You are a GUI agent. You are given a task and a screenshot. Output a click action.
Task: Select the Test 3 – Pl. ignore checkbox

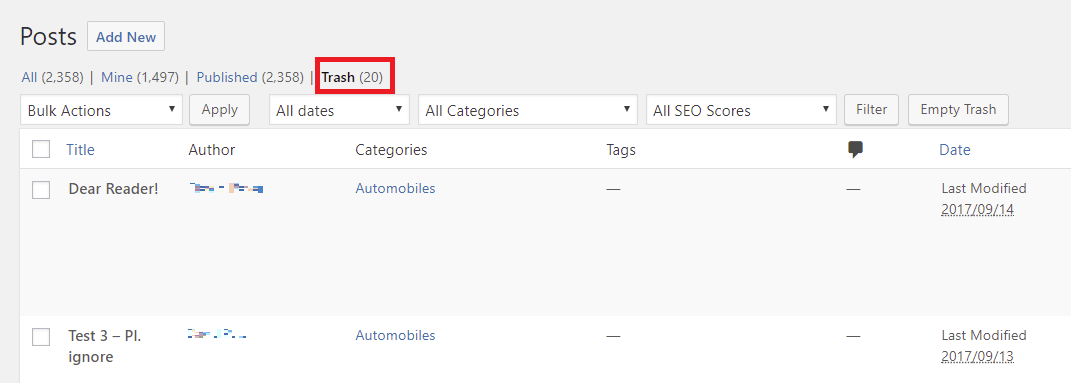point(41,337)
